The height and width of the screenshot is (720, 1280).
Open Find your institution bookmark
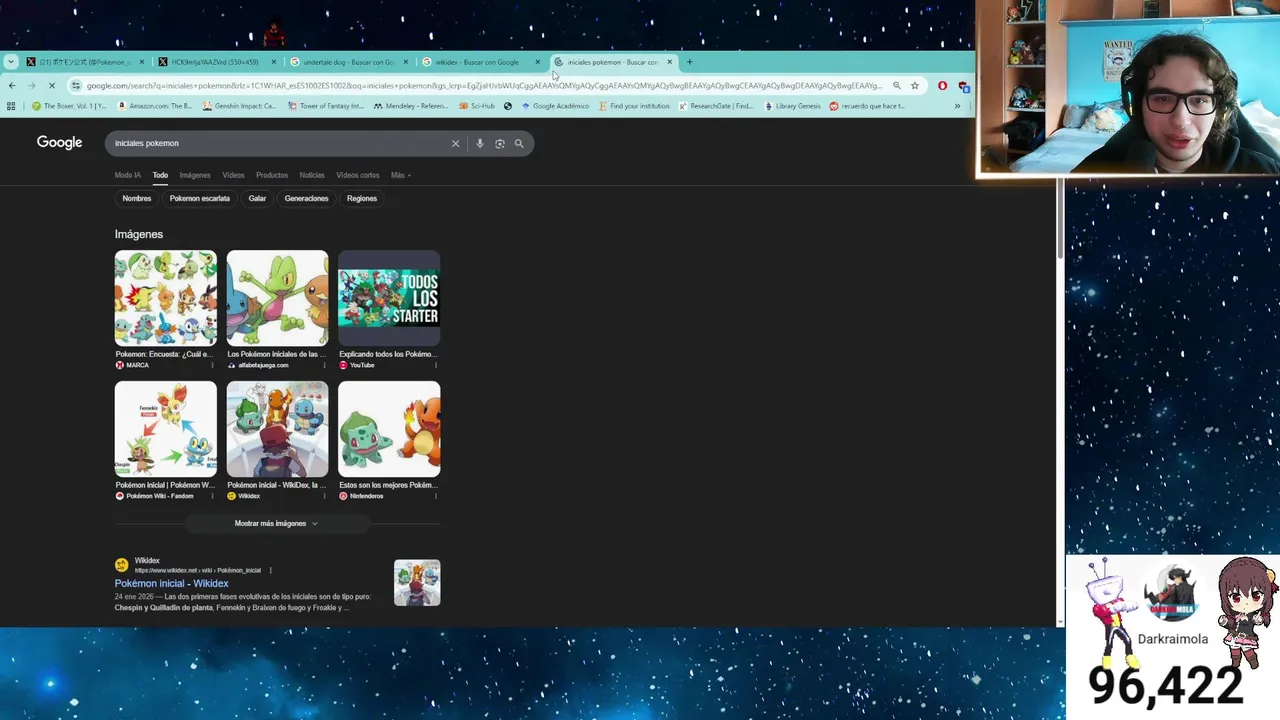click(633, 106)
